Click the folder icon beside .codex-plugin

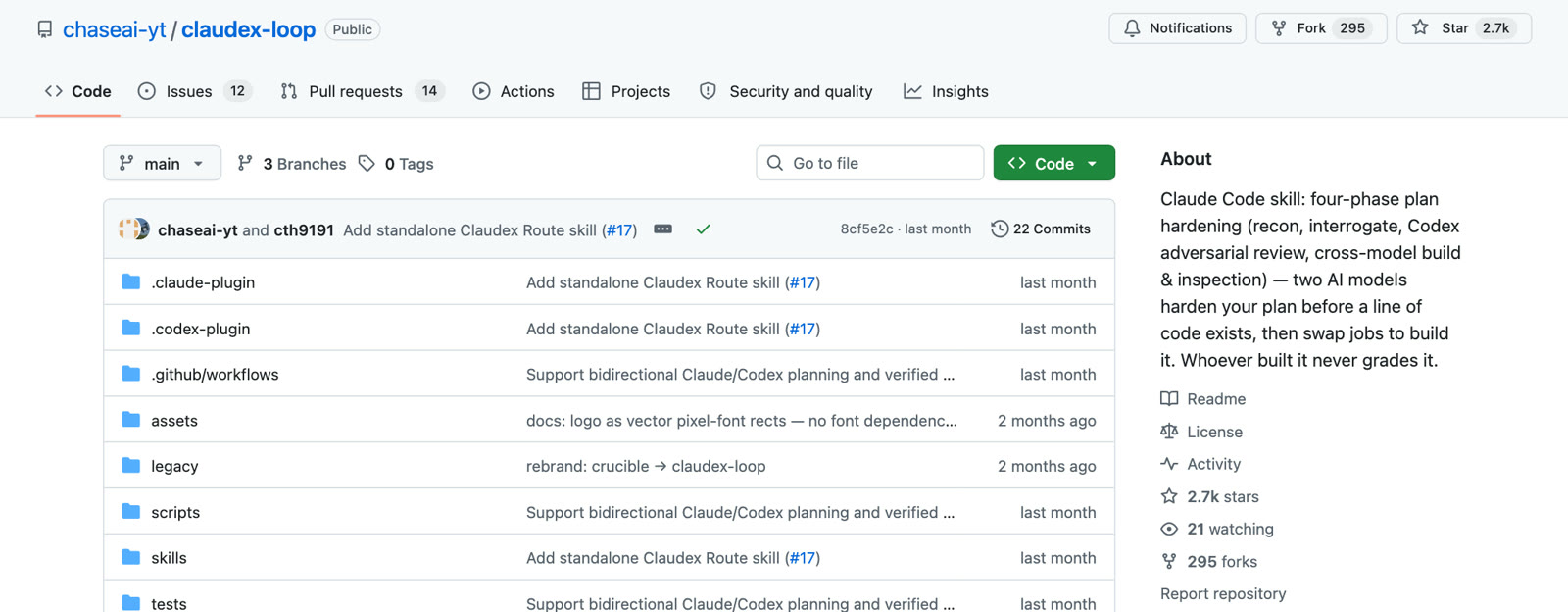pos(131,328)
